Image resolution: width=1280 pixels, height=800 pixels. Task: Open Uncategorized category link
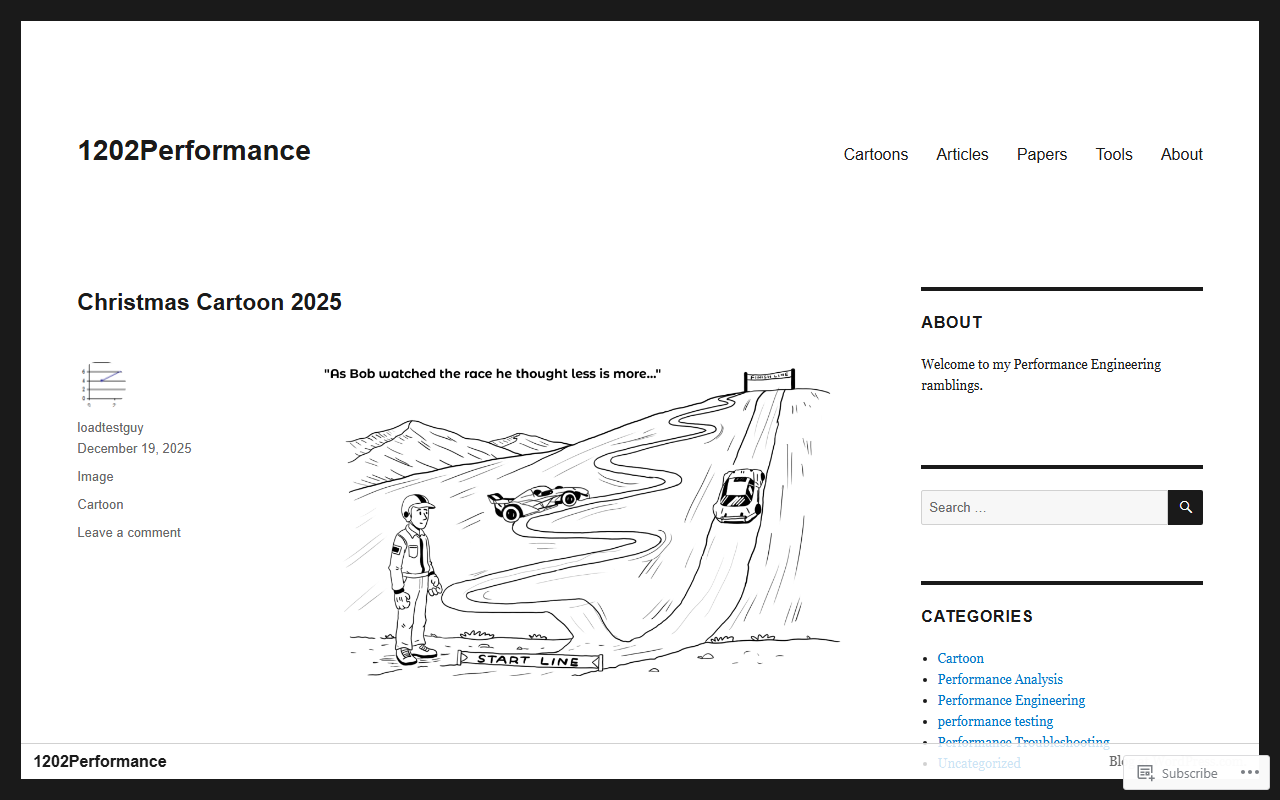979,763
